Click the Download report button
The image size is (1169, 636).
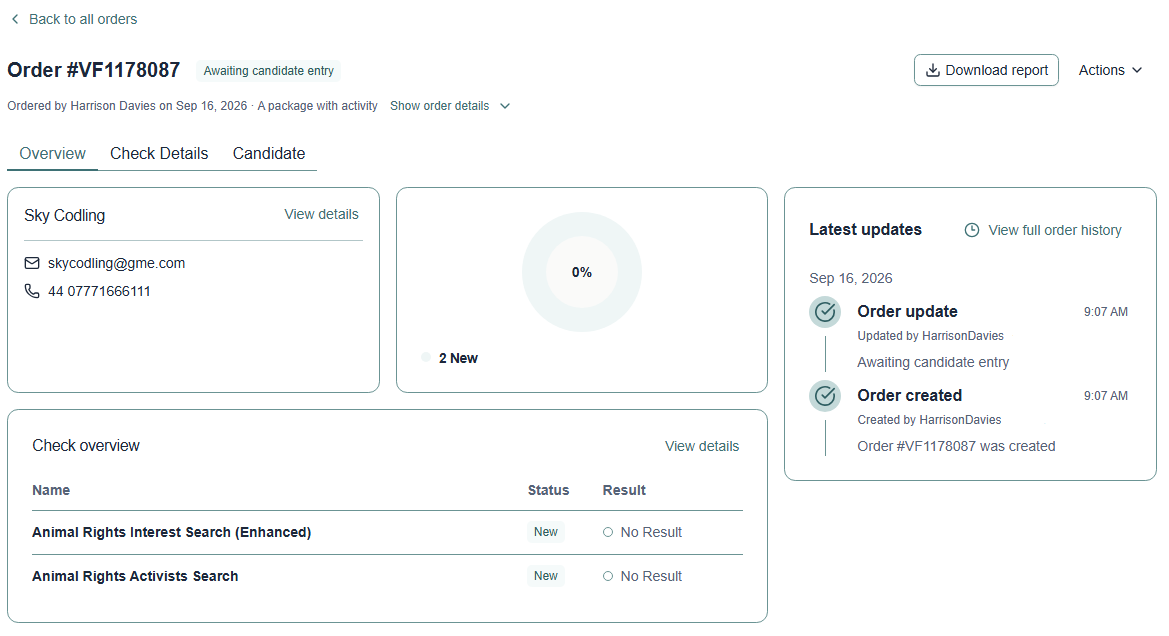pos(986,70)
